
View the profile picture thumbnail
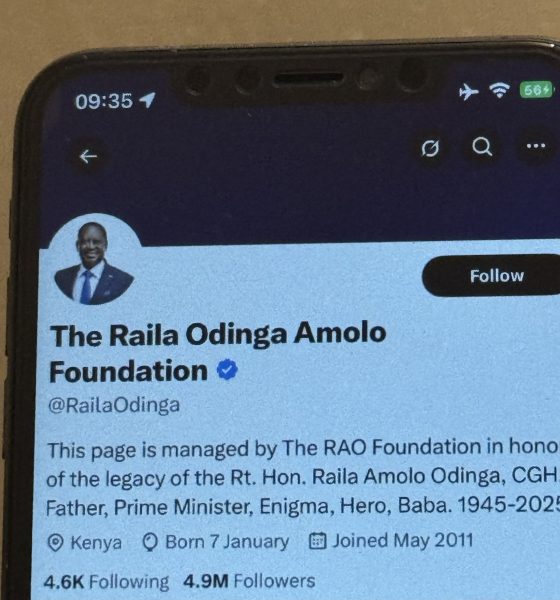coord(94,261)
